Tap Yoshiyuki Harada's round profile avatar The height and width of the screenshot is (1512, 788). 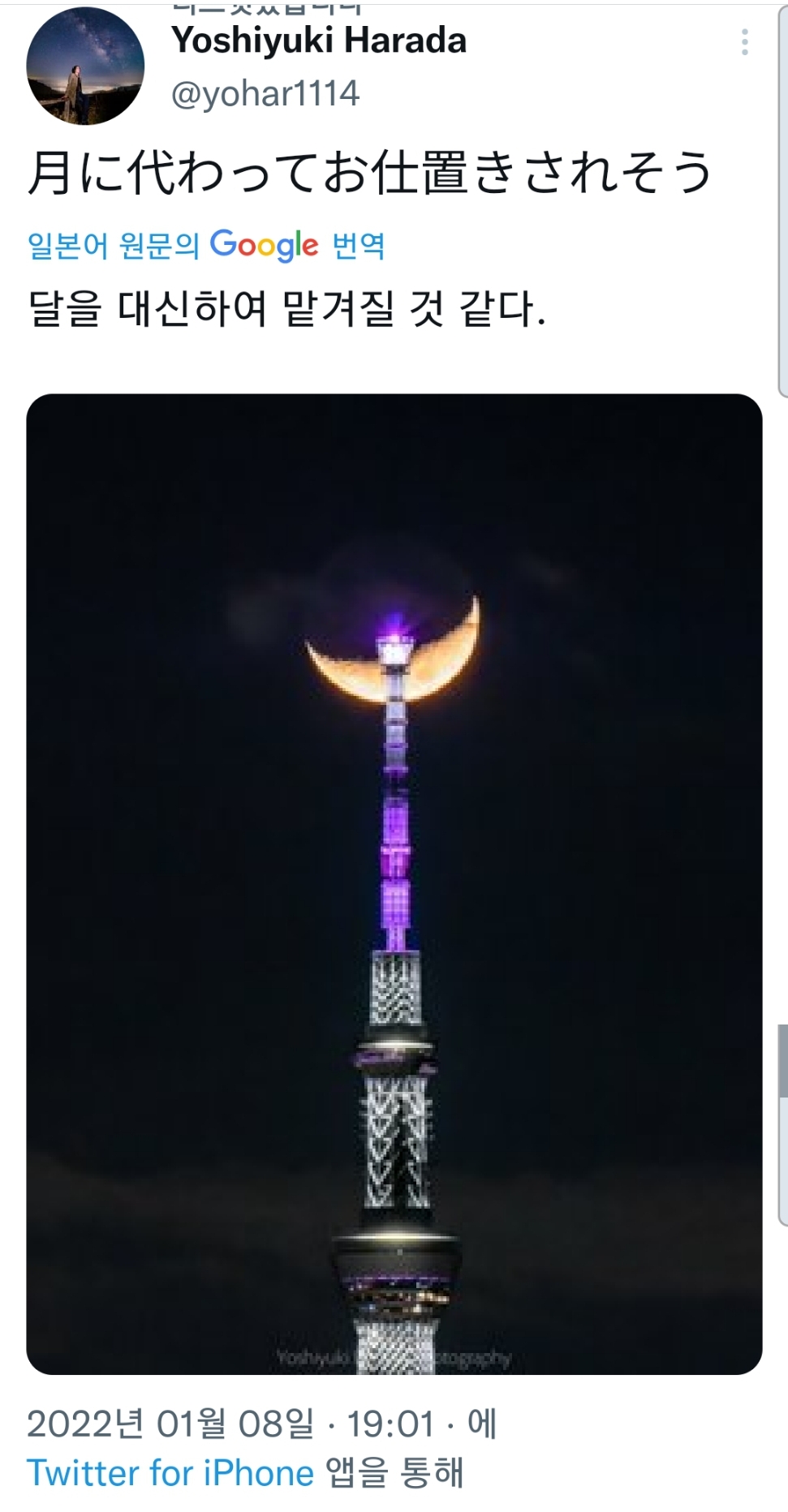point(85,67)
